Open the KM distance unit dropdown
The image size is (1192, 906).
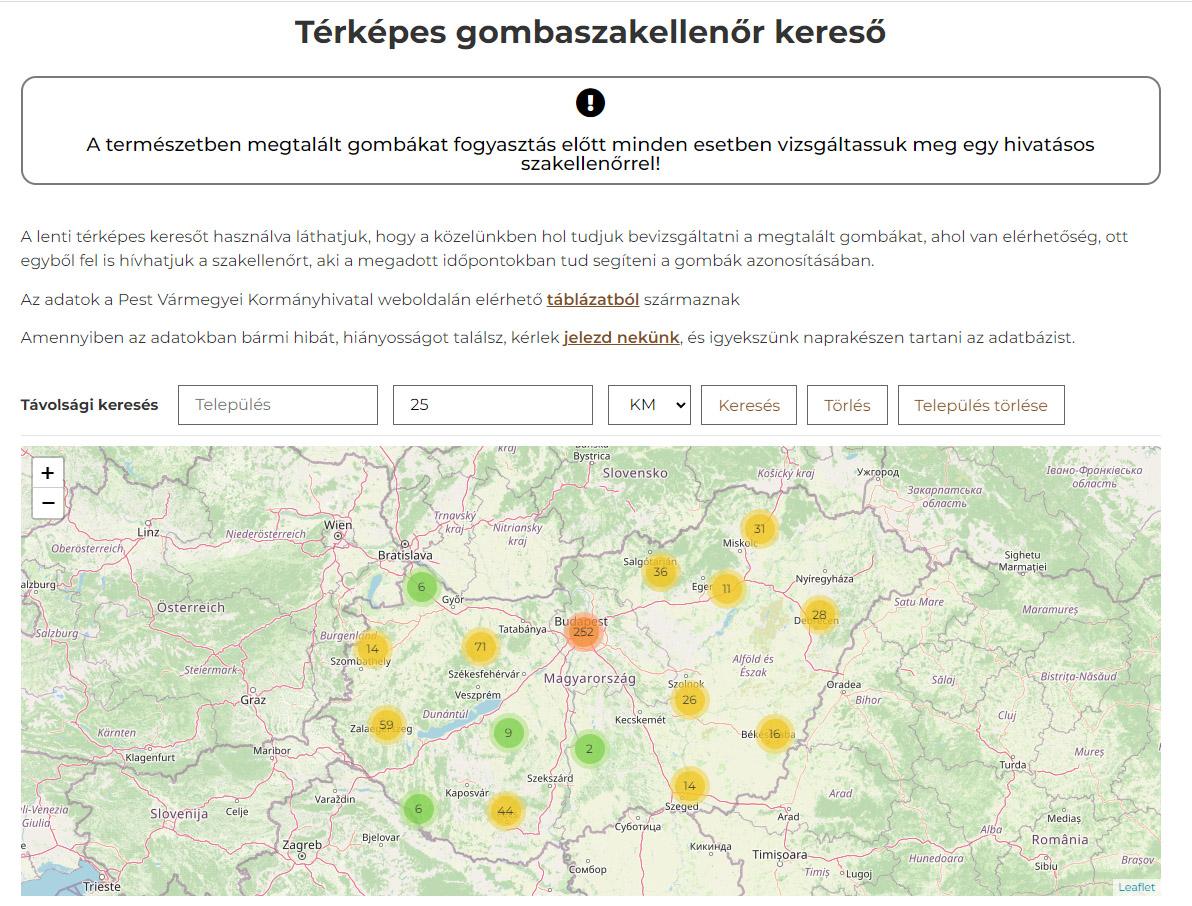tap(649, 405)
